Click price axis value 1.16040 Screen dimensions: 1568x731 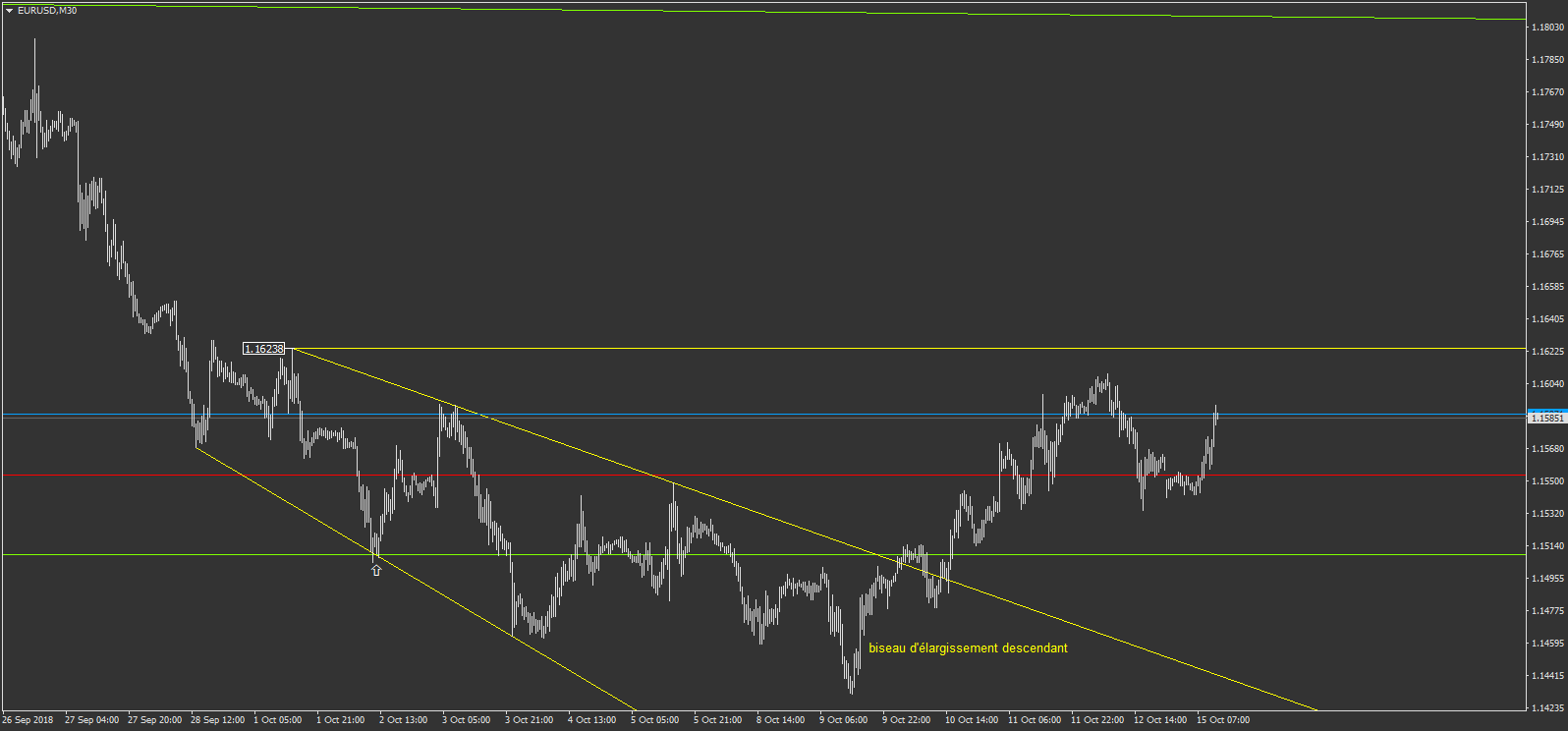pos(1547,384)
